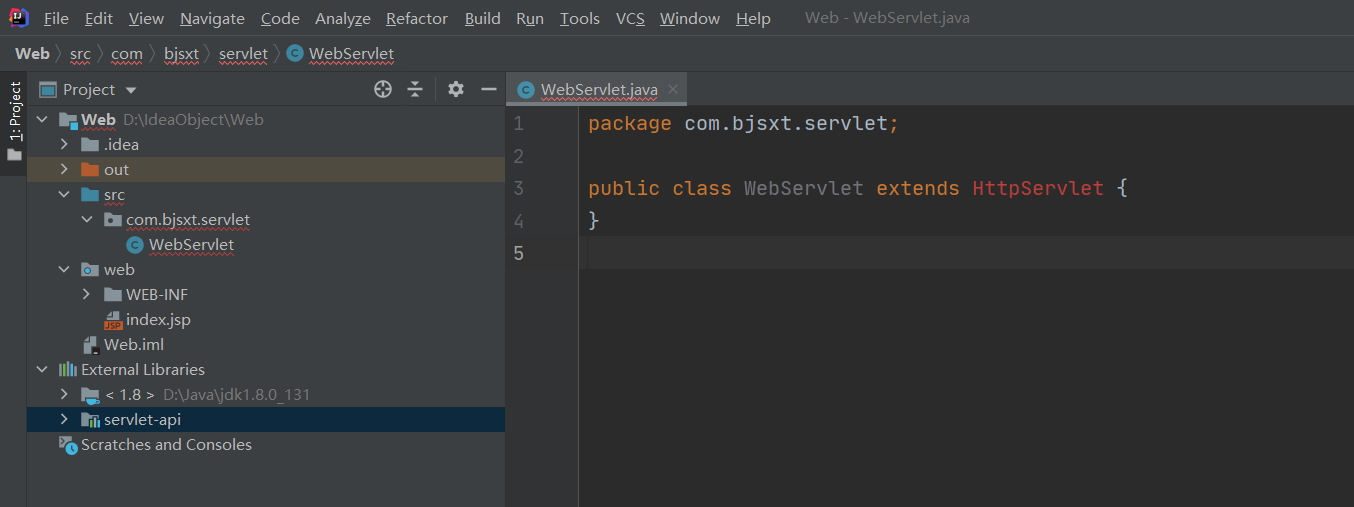Open the Refactor menu
The image size is (1354, 507).
click(x=417, y=19)
